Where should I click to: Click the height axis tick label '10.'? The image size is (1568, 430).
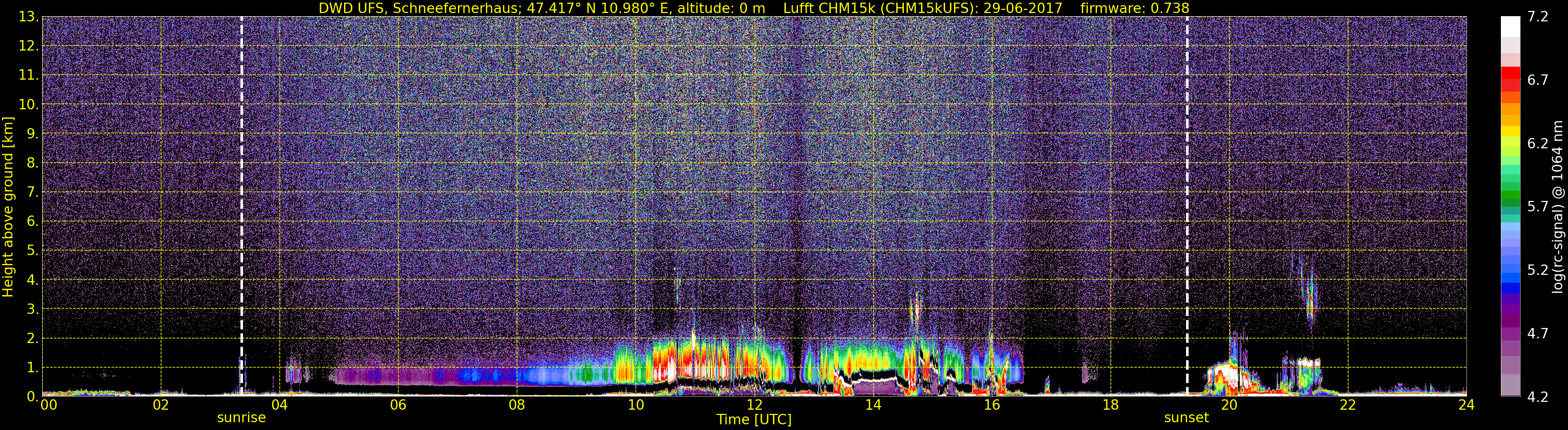click(28, 105)
